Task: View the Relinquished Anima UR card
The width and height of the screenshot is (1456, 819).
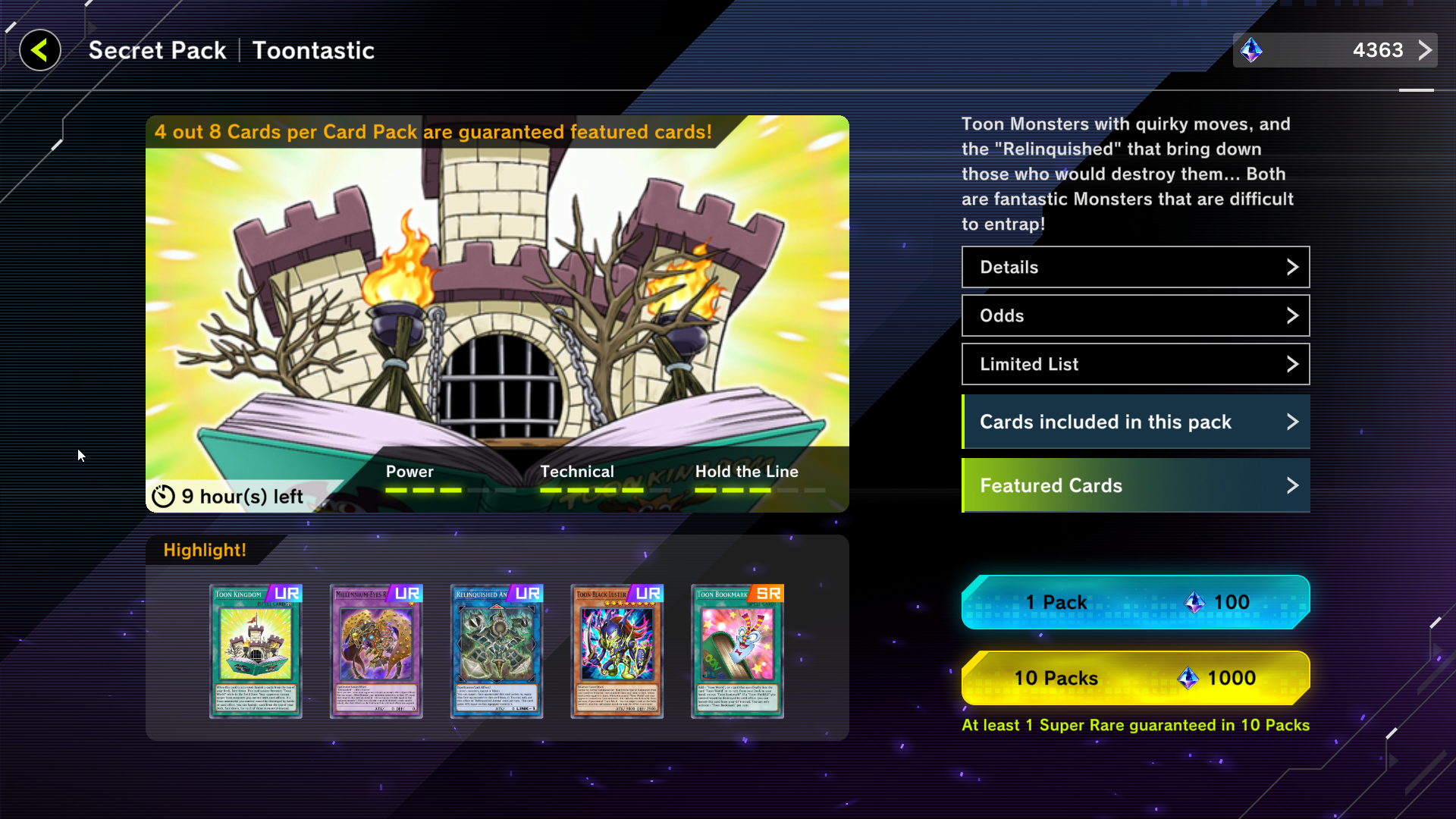Action: [497, 651]
